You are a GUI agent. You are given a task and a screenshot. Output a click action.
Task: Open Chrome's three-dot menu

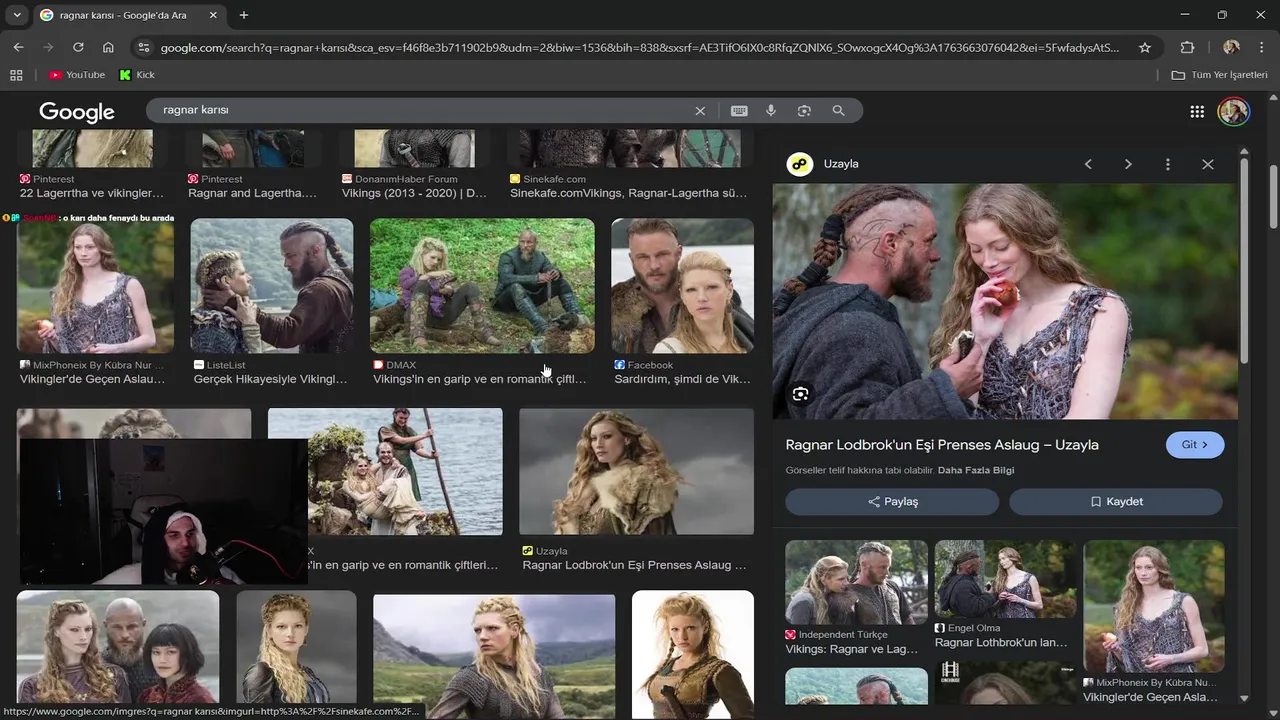1262,47
